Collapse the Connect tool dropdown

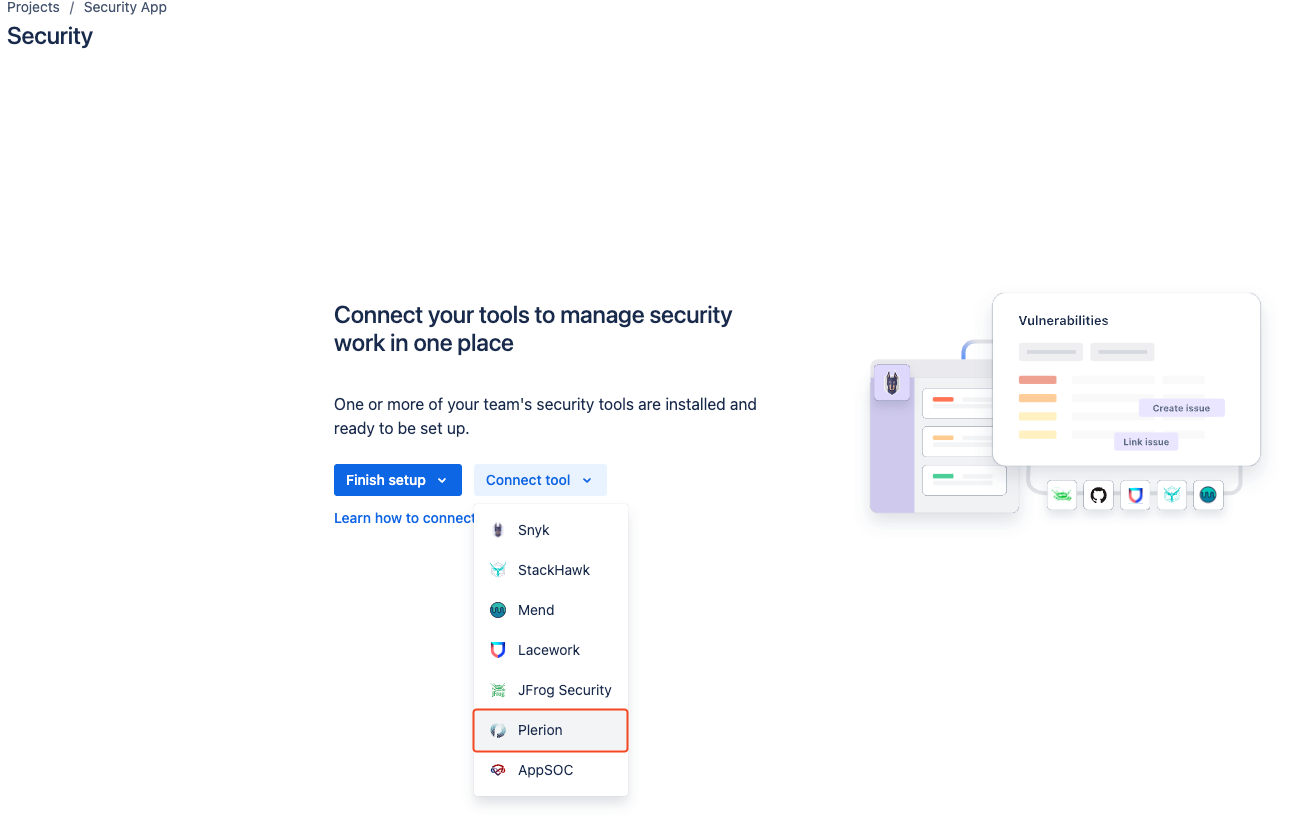pos(540,480)
